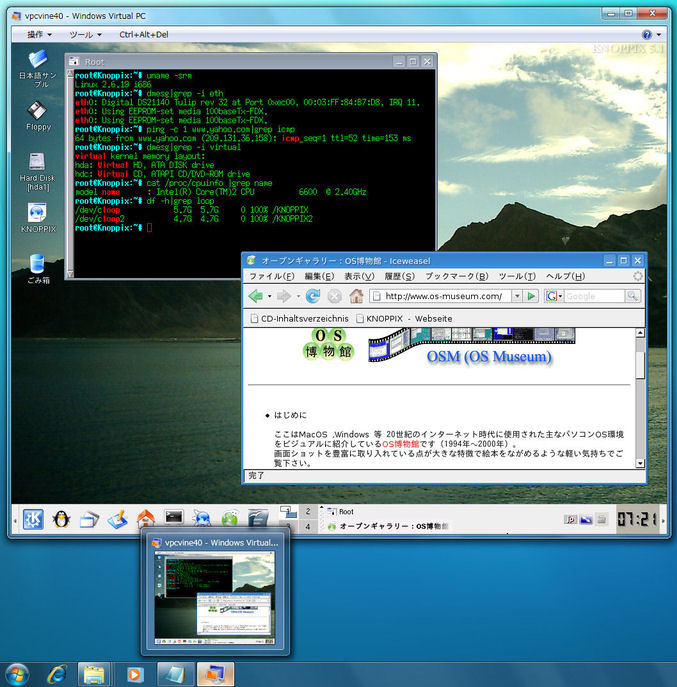Open the back history dropdown arrow
Screen dimensions: 677x687
click(269, 296)
